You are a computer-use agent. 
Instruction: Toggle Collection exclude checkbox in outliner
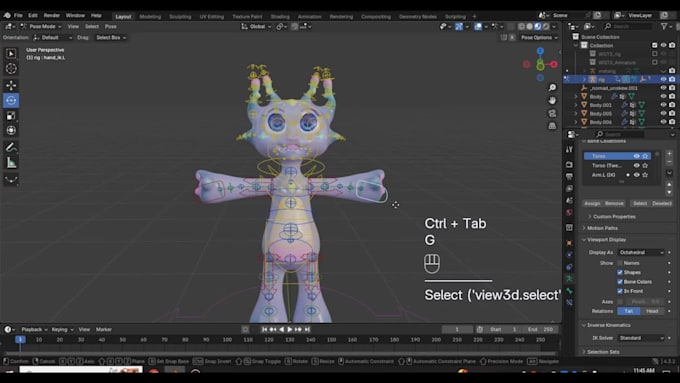tap(655, 45)
